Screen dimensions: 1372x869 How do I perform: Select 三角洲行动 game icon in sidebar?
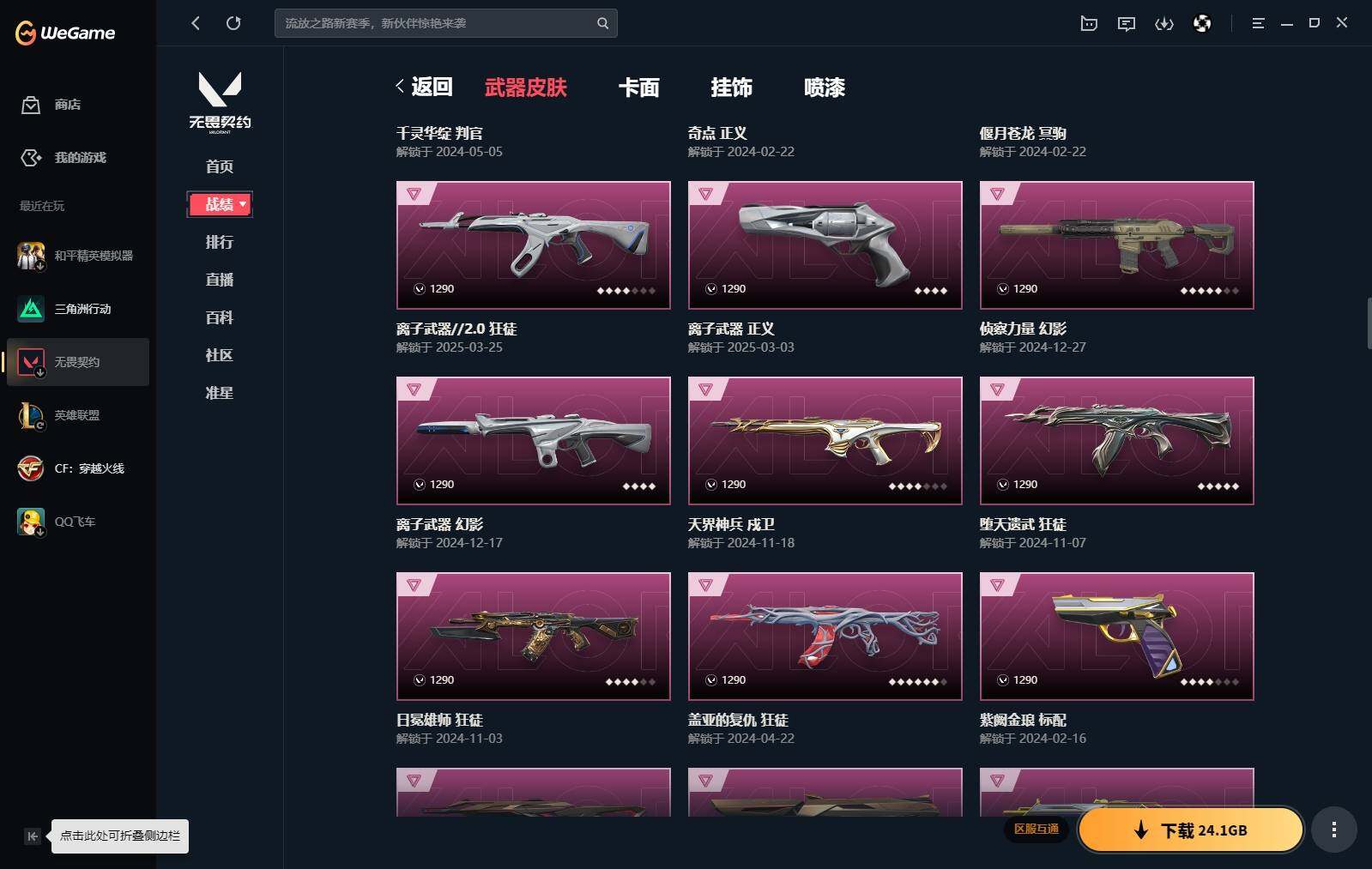31,309
